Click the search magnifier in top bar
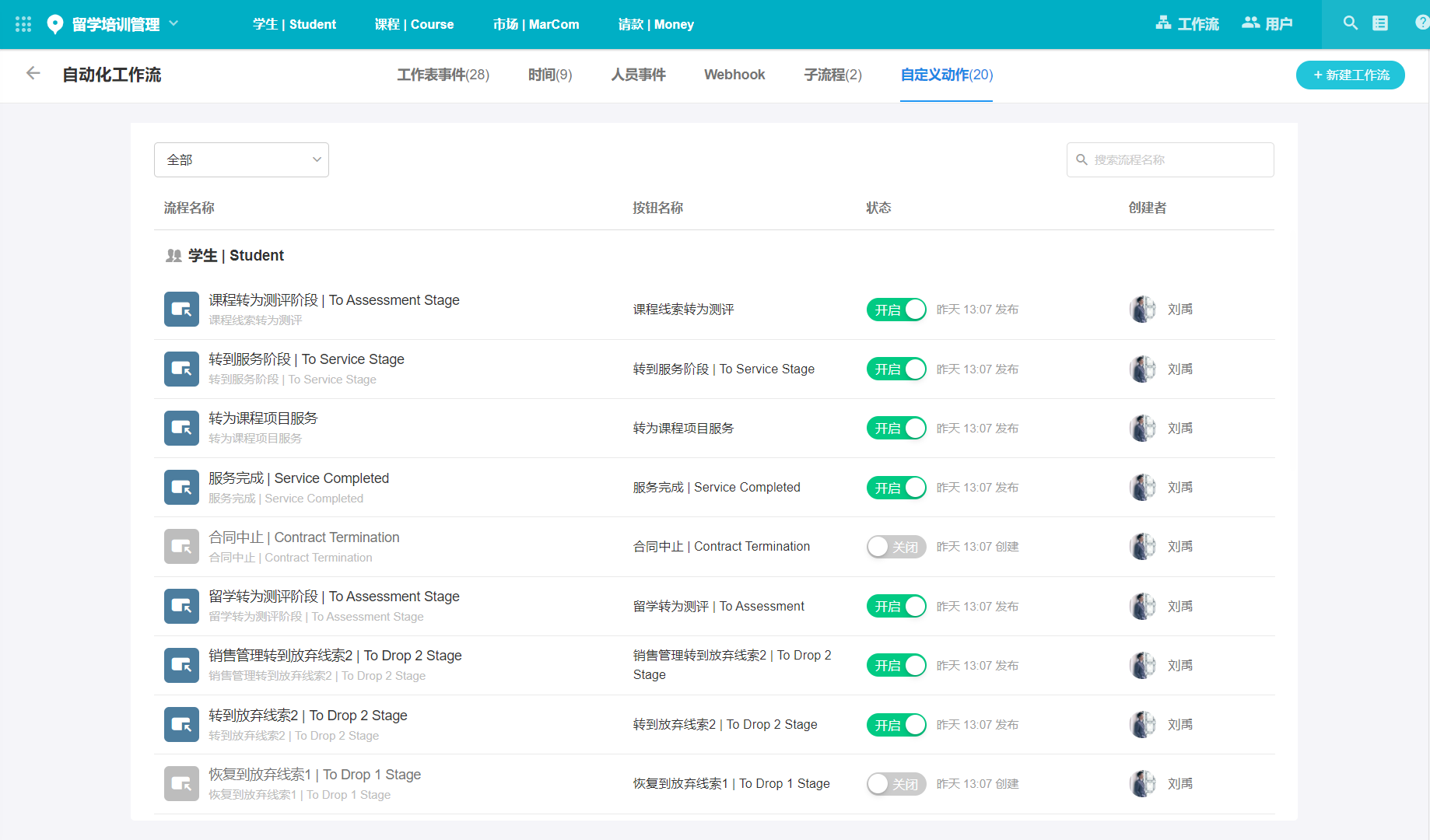Viewport: 1430px width, 840px height. (x=1350, y=23)
